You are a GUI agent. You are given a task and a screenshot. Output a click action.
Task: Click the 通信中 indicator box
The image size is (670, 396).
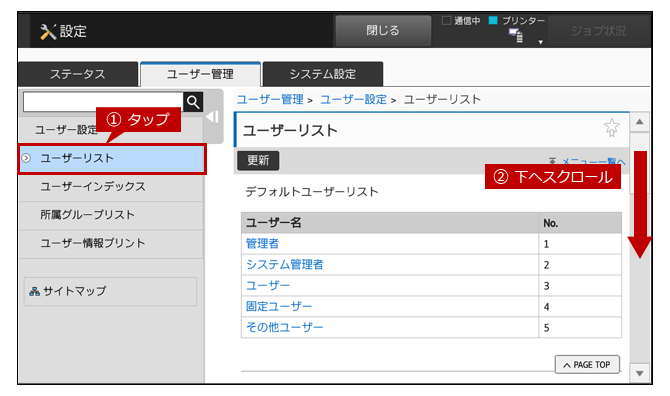click(x=447, y=20)
